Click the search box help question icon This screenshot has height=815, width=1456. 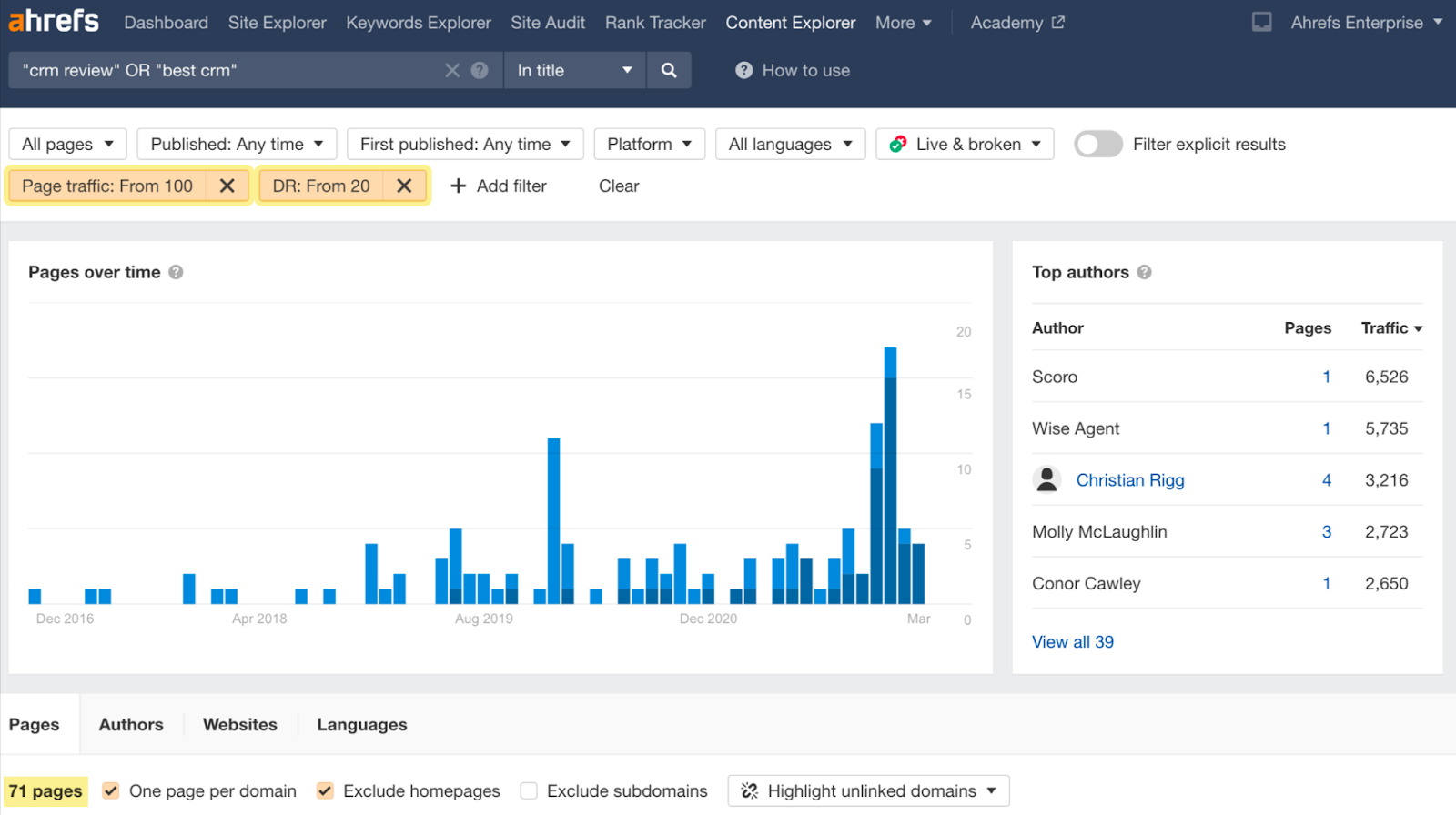pyautogui.click(x=480, y=70)
